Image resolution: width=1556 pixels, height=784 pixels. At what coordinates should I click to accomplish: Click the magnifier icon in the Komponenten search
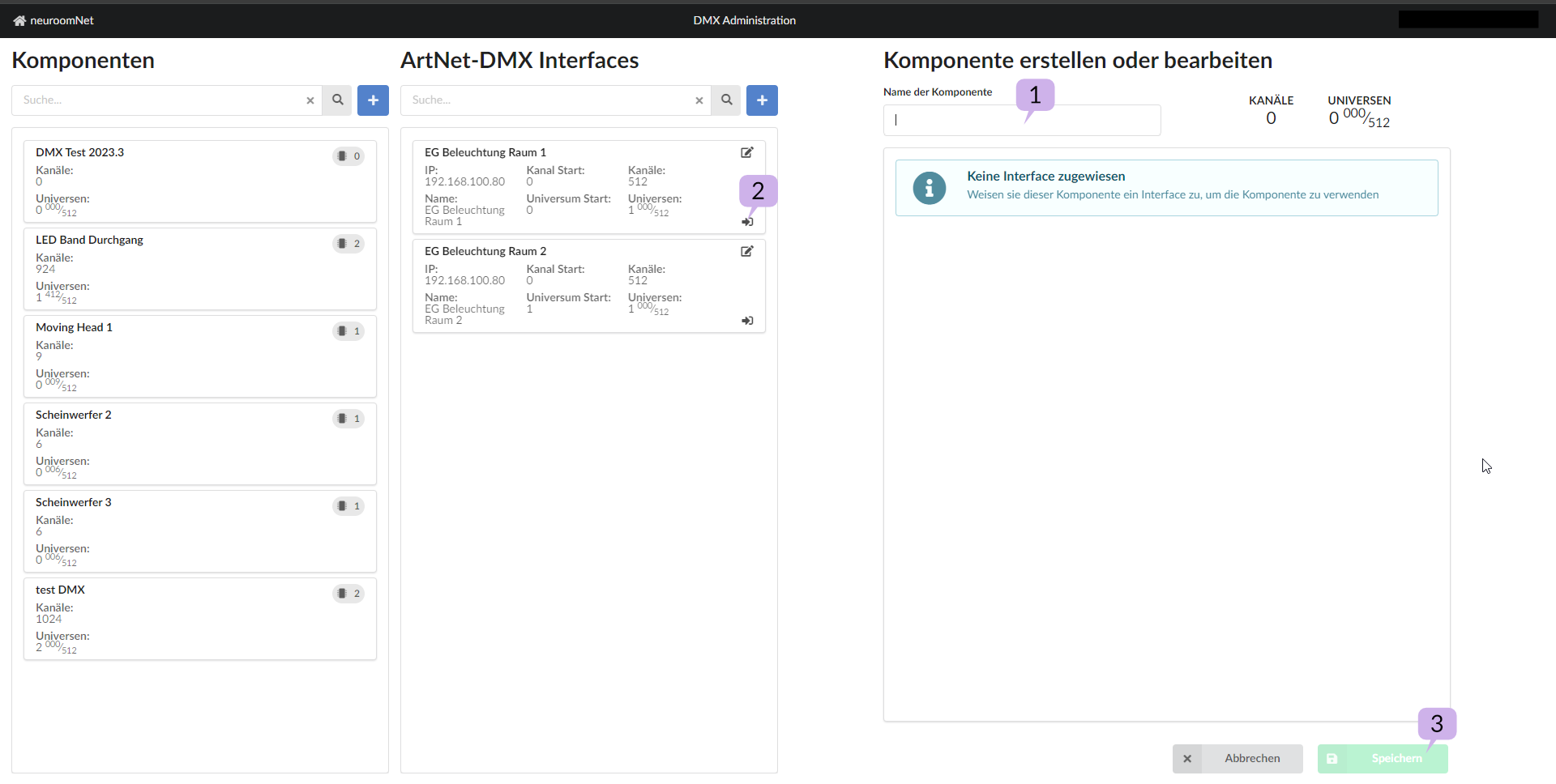(337, 100)
